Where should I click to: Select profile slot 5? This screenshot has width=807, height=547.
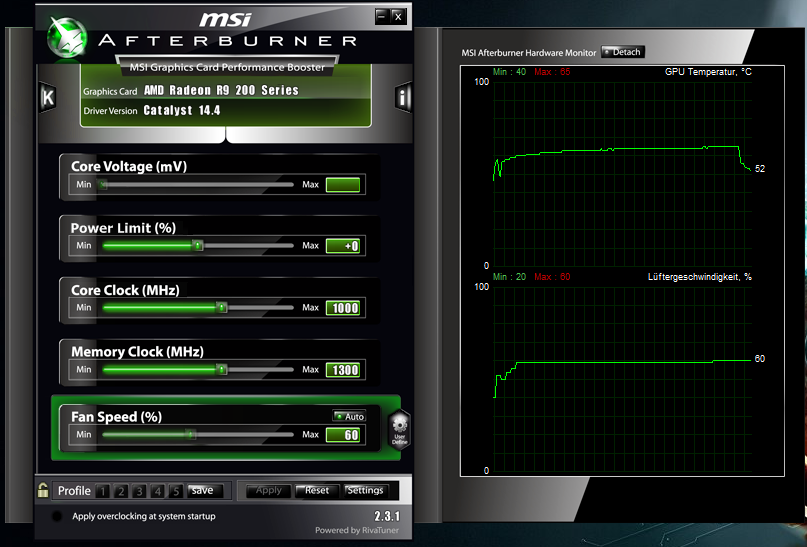click(x=176, y=491)
